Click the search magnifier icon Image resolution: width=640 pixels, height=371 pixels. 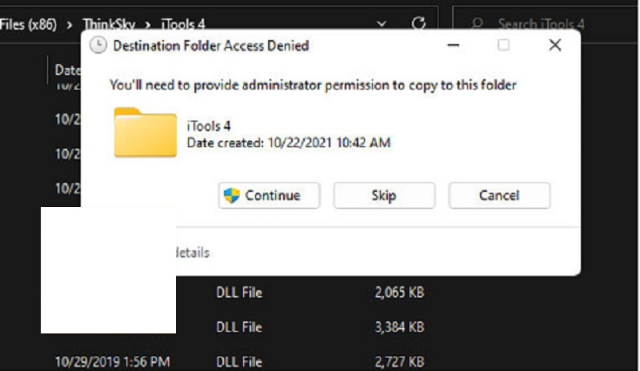[477, 24]
